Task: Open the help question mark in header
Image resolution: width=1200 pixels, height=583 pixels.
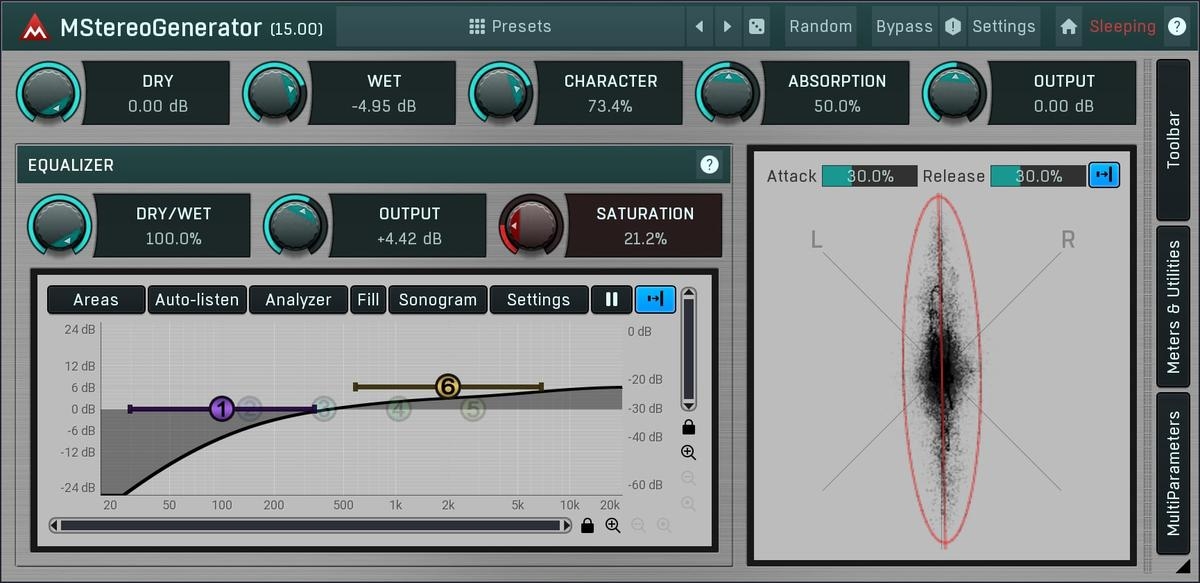Action: pyautogui.click(x=1177, y=27)
